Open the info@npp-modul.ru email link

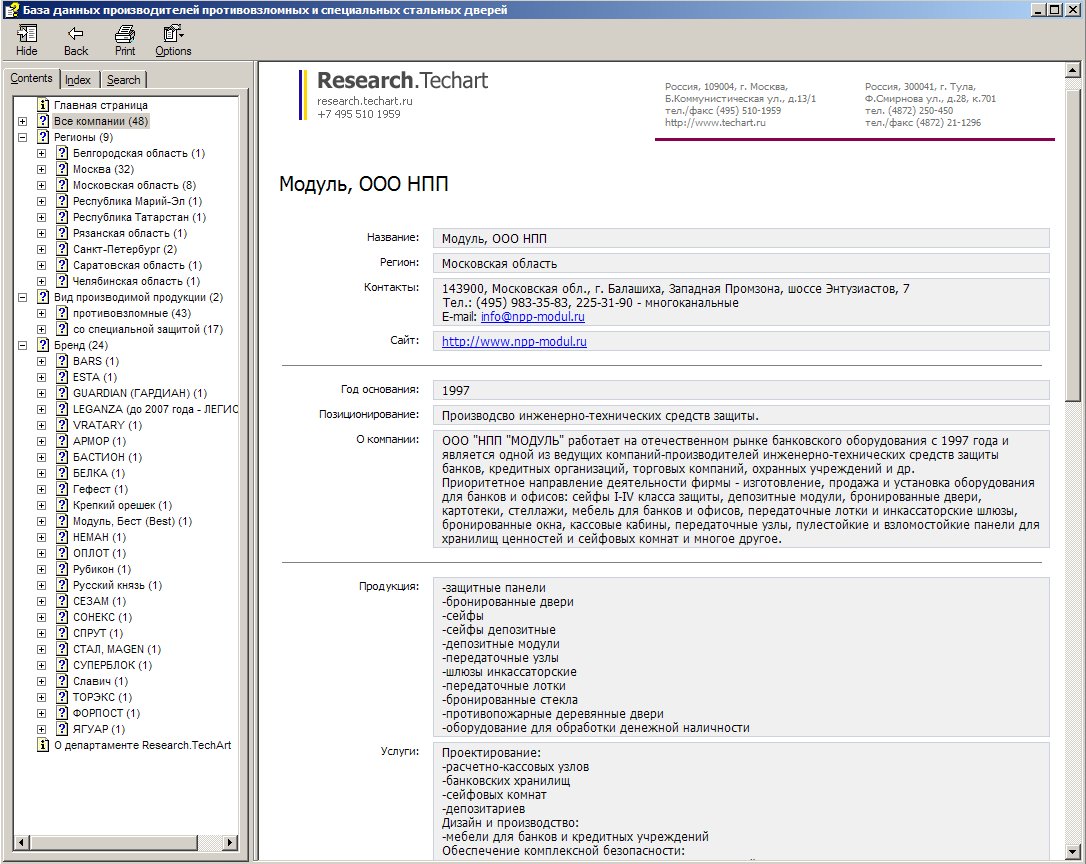click(x=532, y=317)
